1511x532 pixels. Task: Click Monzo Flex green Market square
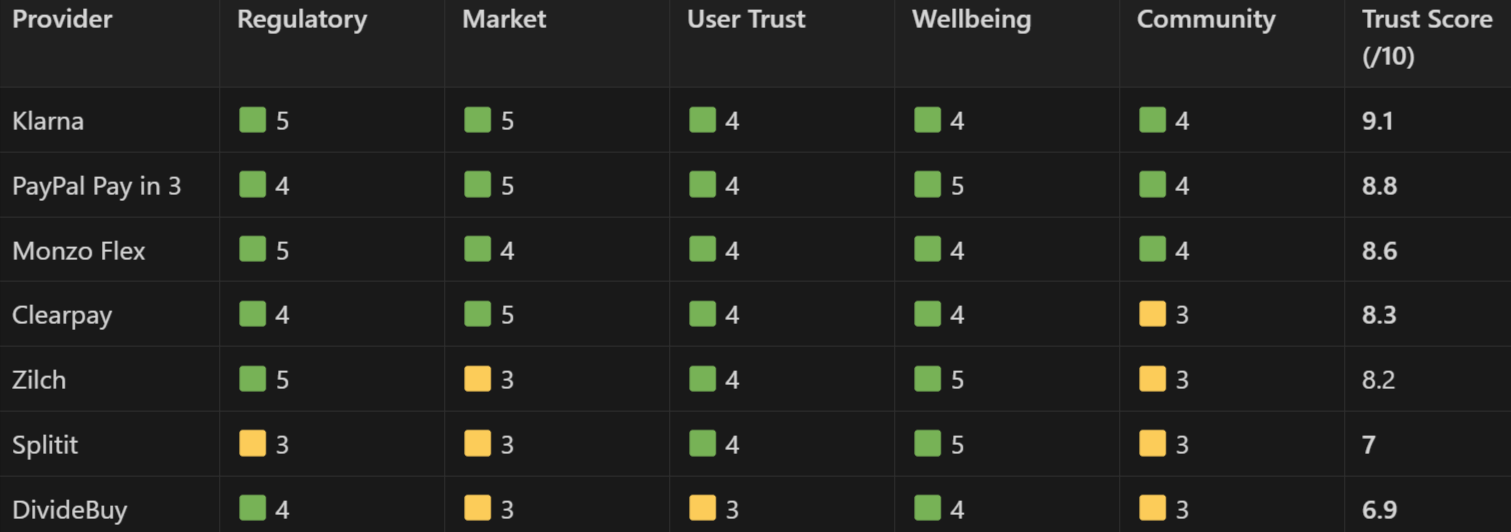[x=477, y=250]
